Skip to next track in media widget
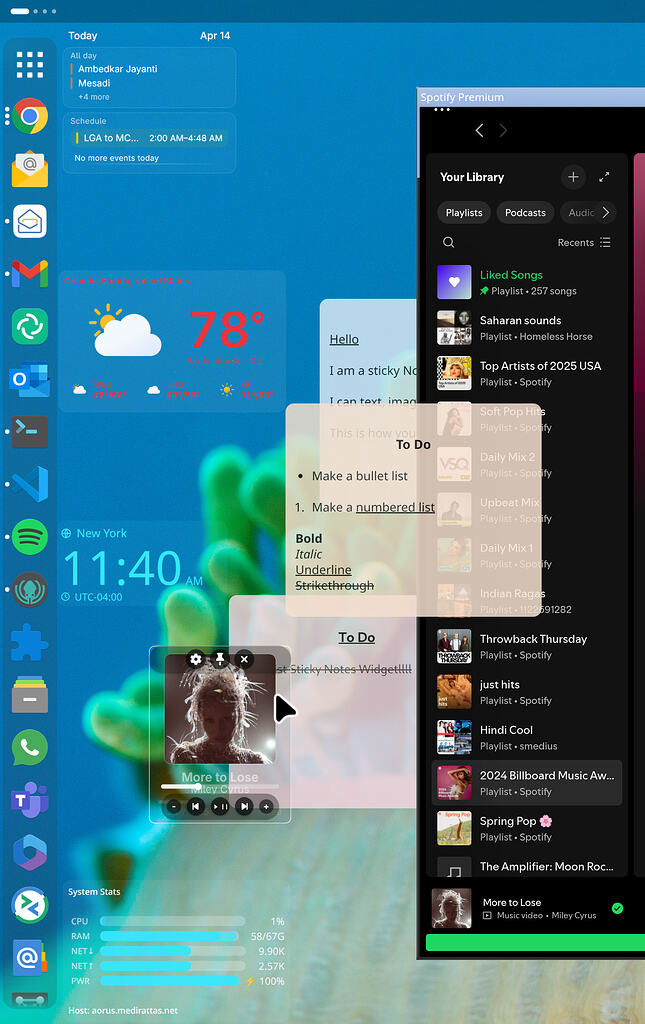 (244, 807)
